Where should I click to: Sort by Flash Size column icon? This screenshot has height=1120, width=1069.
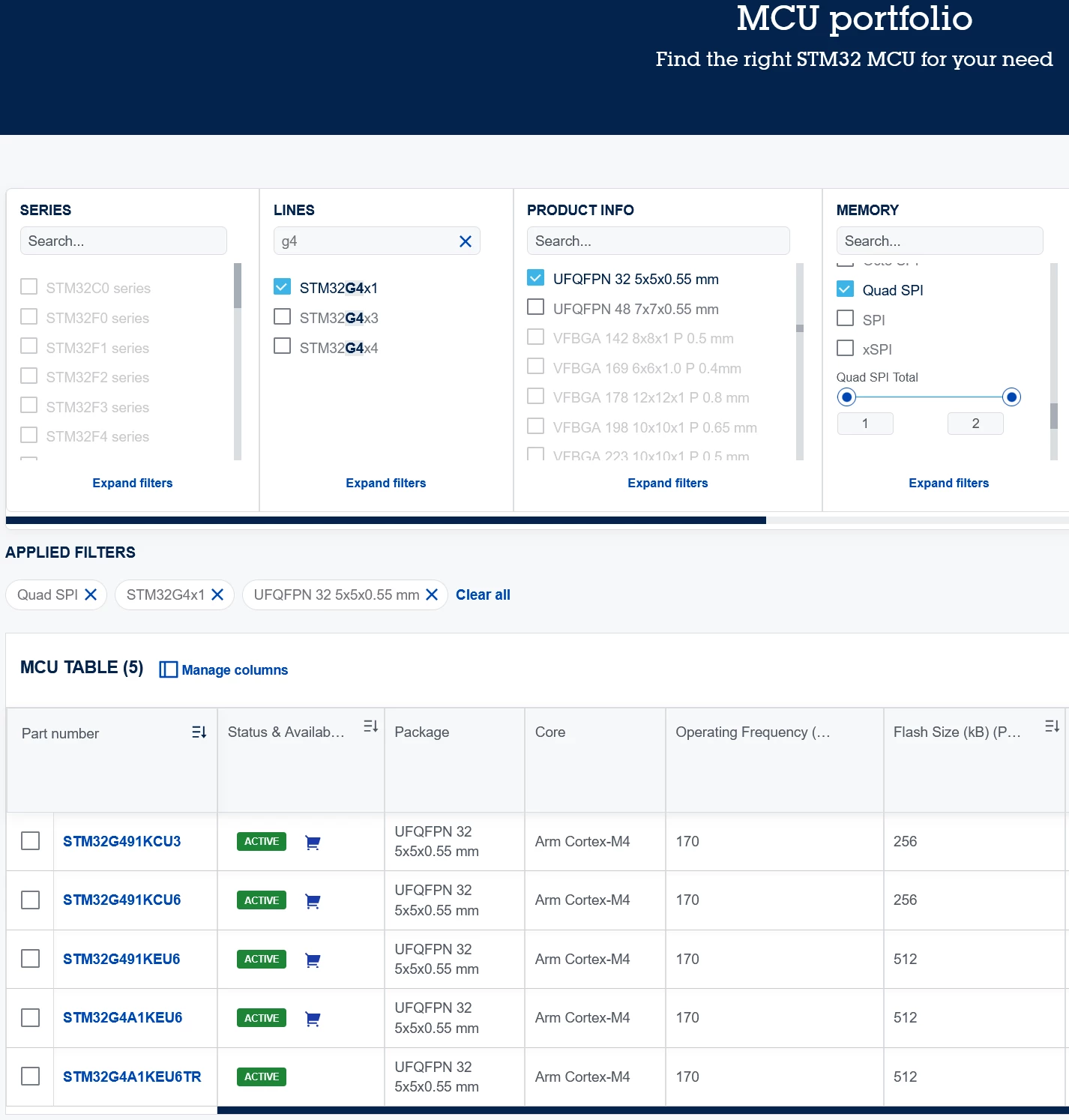pyautogui.click(x=1052, y=726)
